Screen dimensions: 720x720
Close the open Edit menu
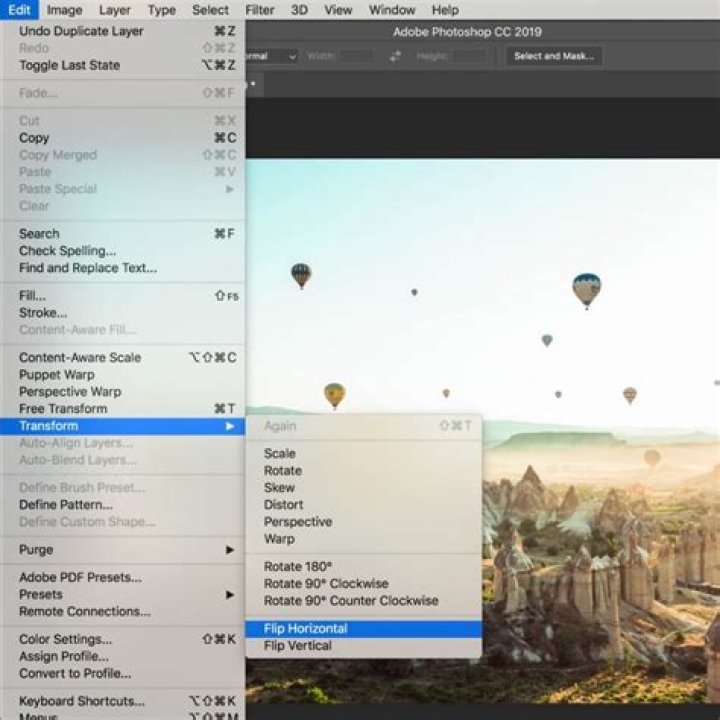pos(19,10)
